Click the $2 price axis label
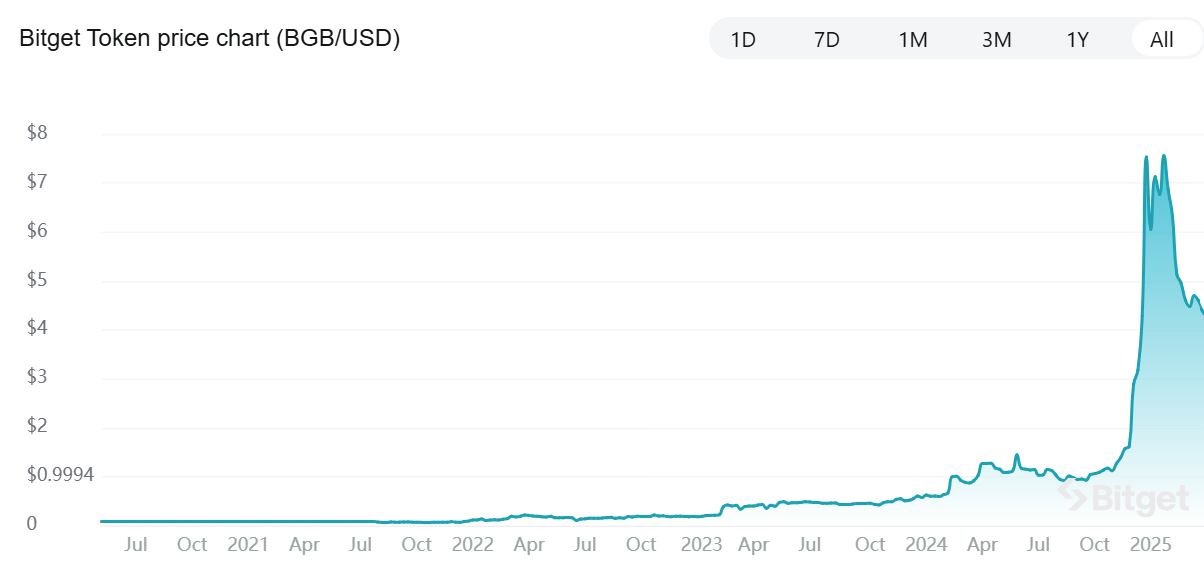Image resolution: width=1204 pixels, height=576 pixels. pyautogui.click(x=38, y=426)
